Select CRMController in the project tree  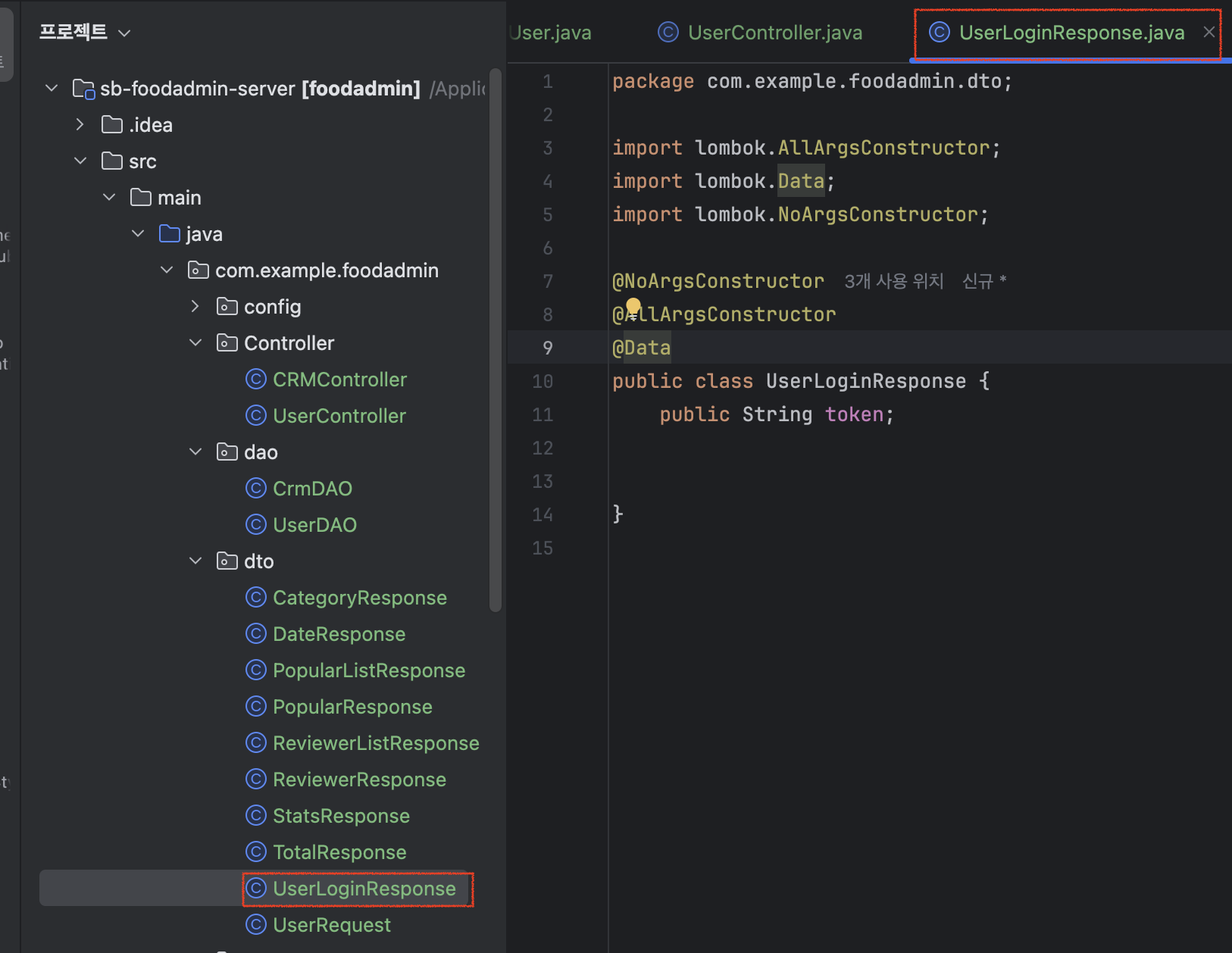[x=339, y=380]
